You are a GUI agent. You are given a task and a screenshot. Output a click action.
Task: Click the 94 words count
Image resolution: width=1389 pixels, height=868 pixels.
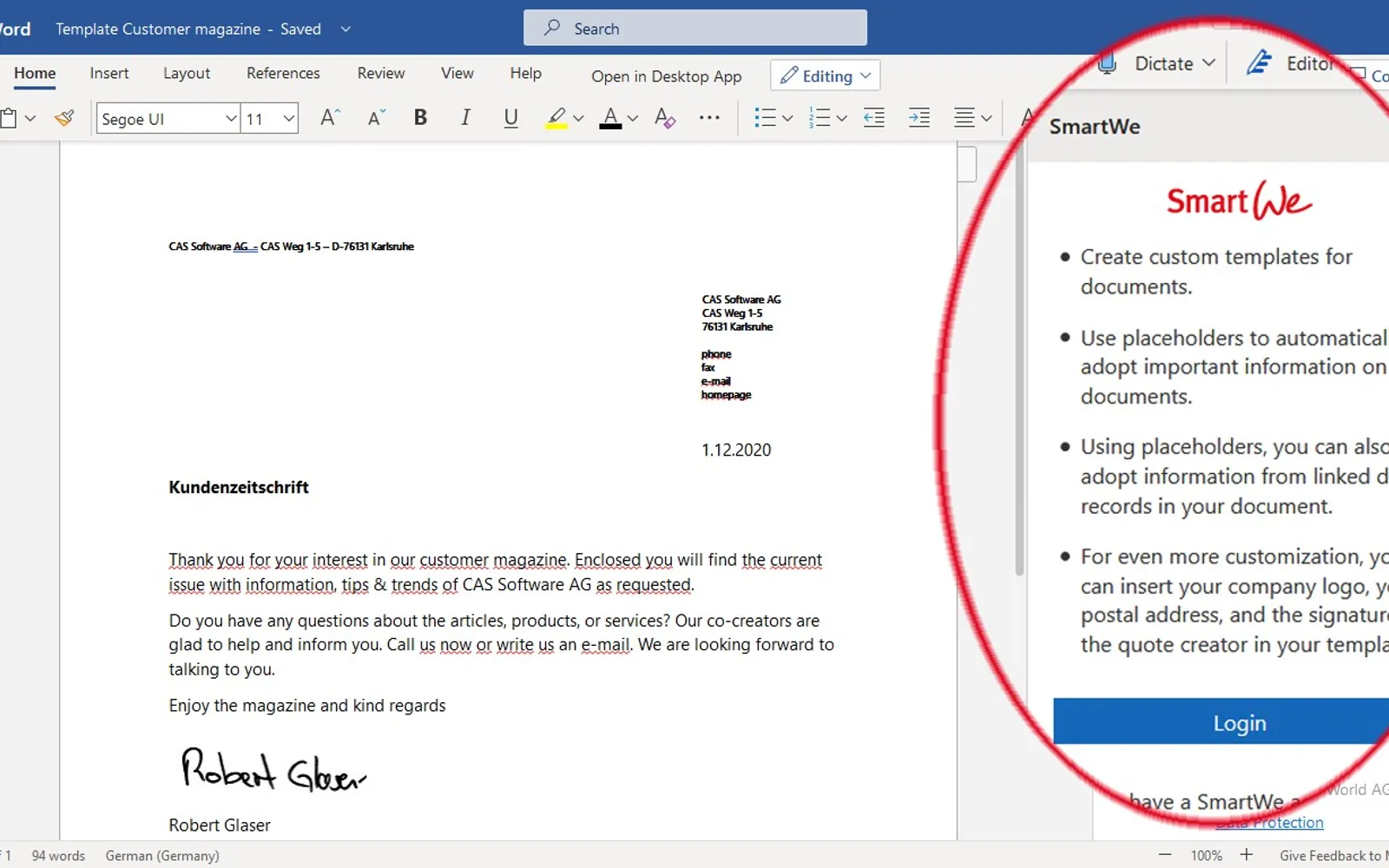(x=58, y=856)
